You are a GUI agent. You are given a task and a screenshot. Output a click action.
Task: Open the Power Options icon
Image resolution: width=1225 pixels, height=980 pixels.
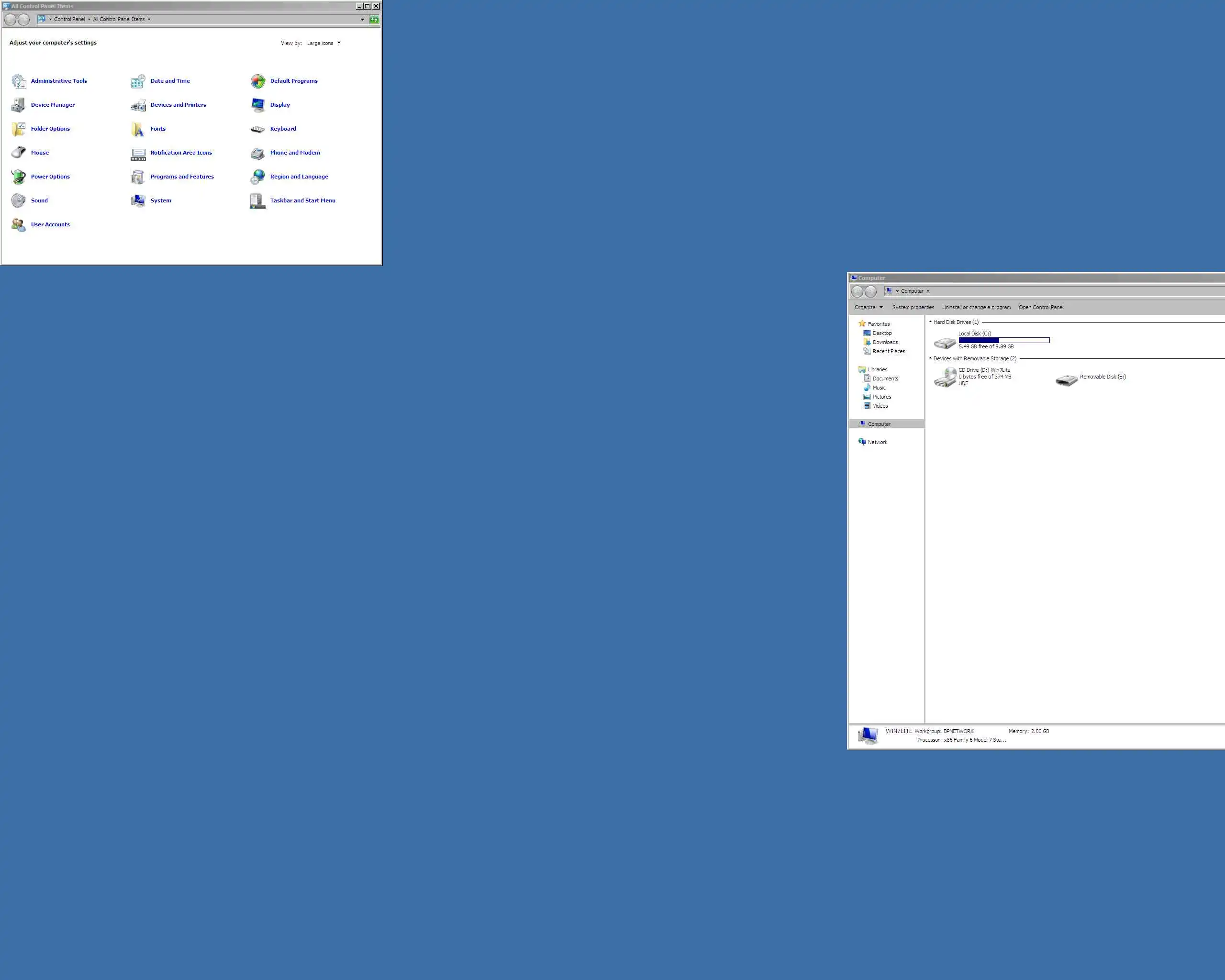point(18,177)
